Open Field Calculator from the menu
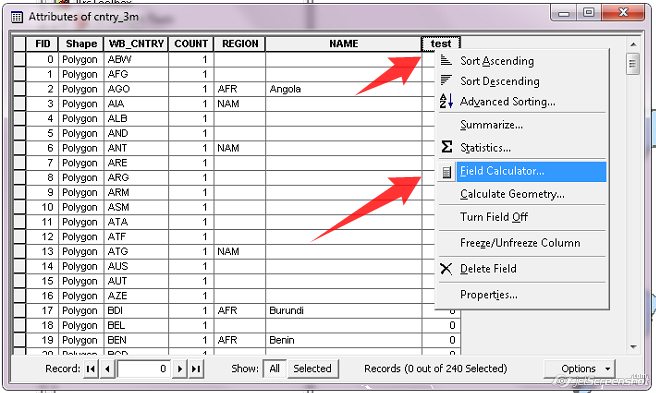Image resolution: width=656 pixels, height=393 pixels. pyautogui.click(x=522, y=171)
